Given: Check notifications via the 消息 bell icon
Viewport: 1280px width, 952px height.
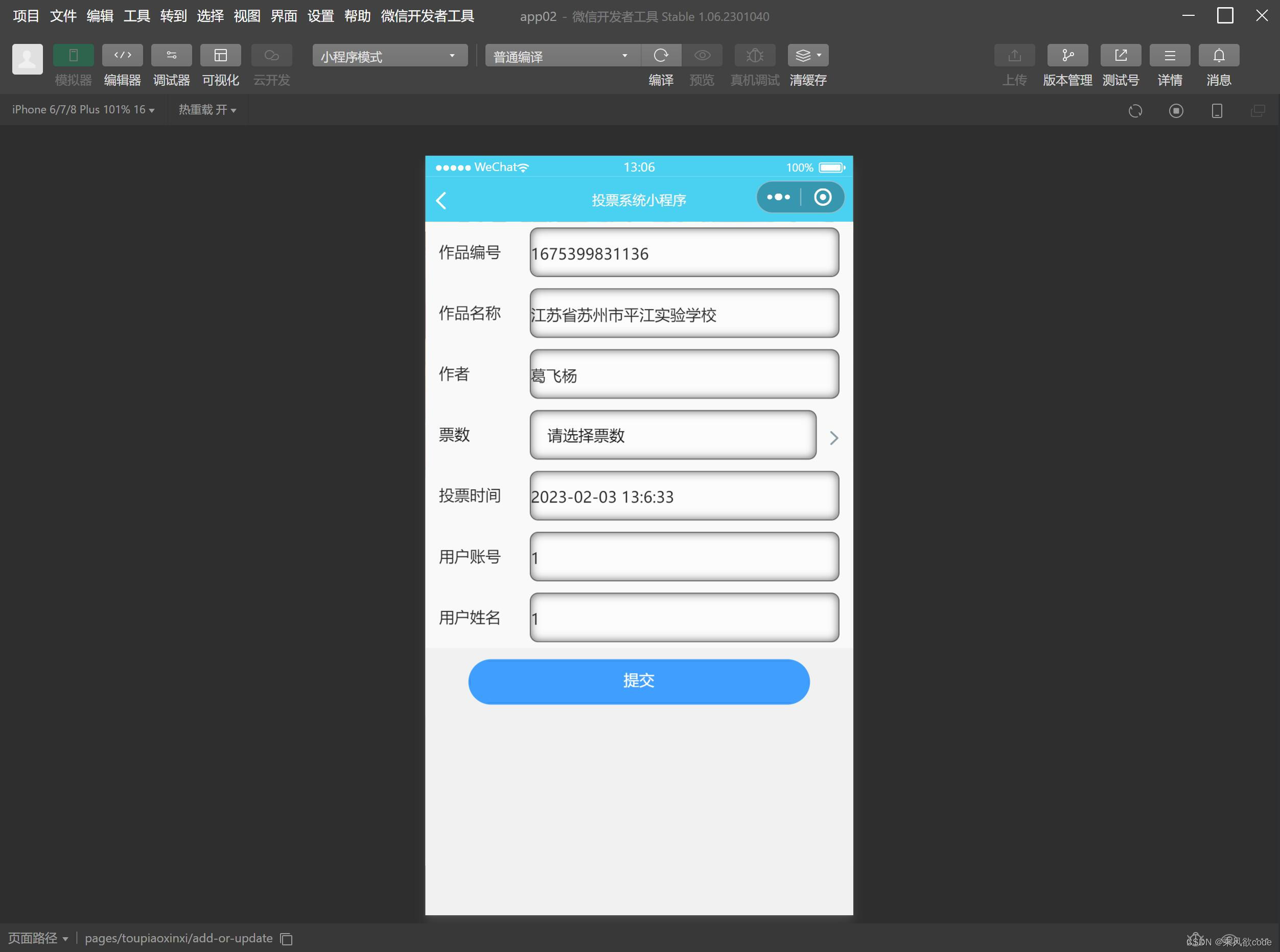Looking at the screenshot, I should pos(1220,55).
